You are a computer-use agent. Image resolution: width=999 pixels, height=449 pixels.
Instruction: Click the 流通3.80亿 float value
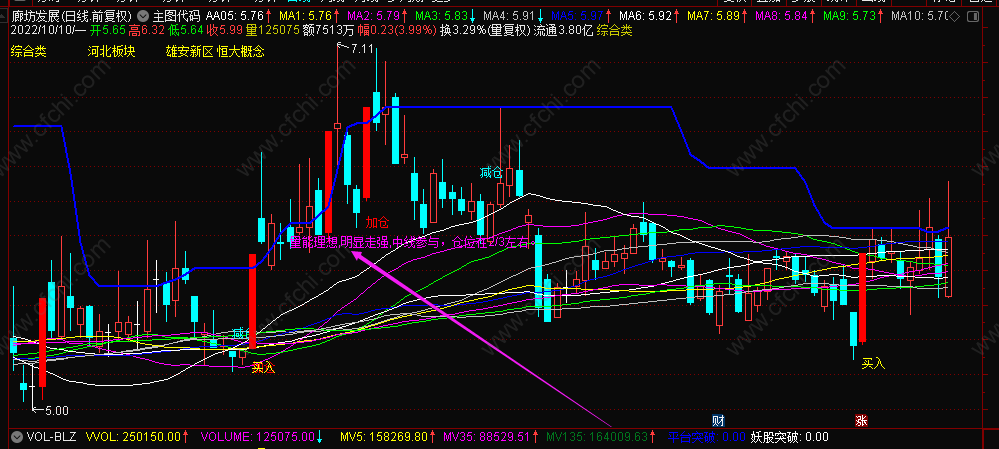(563, 29)
